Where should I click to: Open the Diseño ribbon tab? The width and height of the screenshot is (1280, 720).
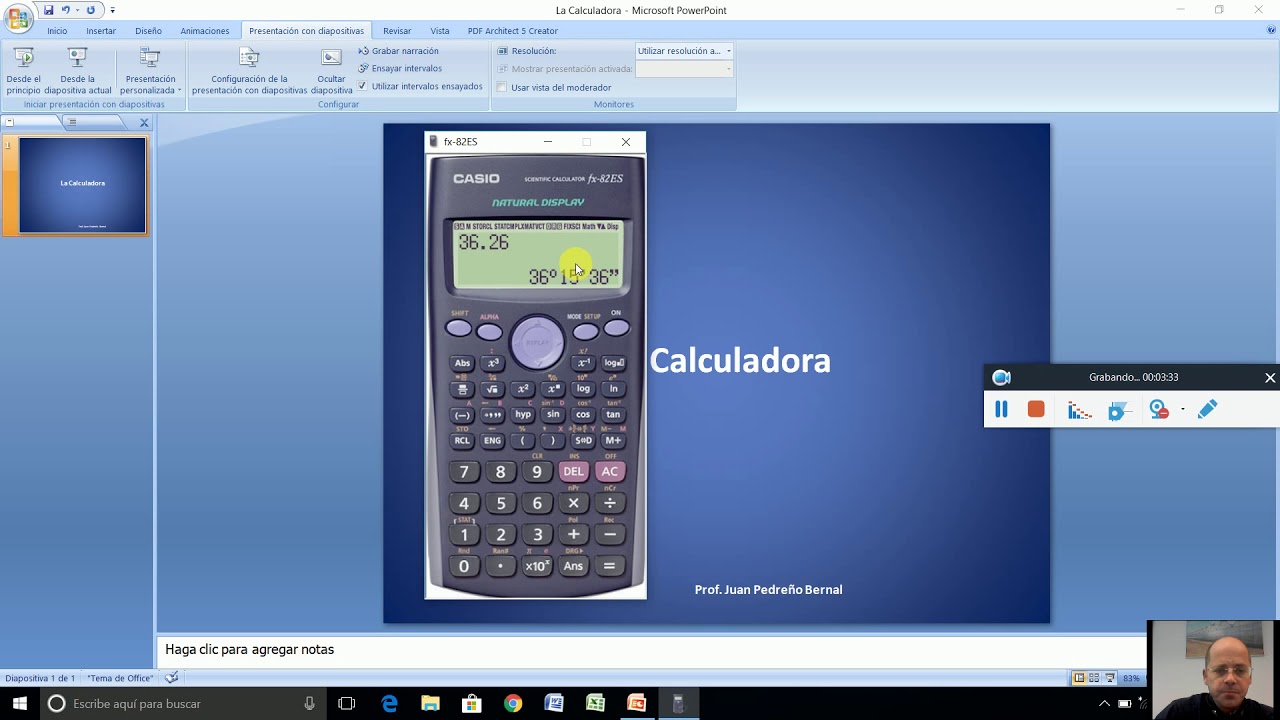(148, 31)
